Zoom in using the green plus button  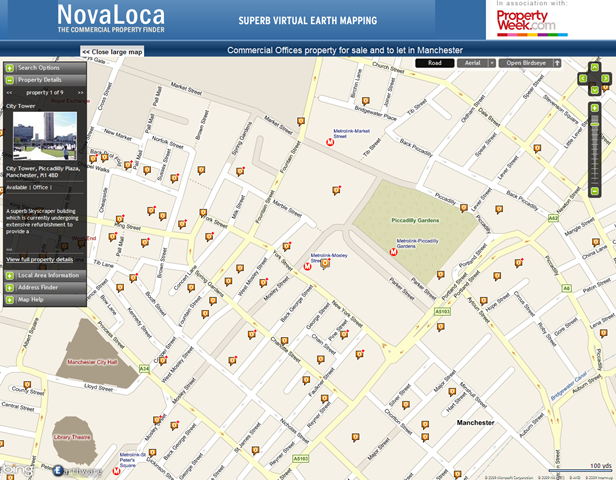point(595,108)
